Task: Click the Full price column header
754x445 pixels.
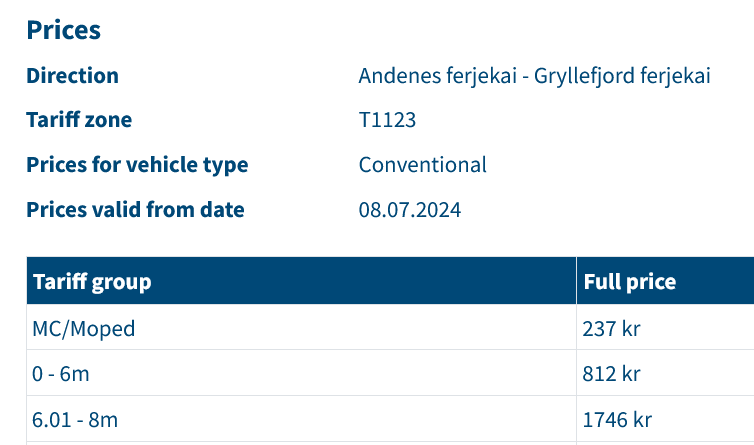Action: click(629, 282)
